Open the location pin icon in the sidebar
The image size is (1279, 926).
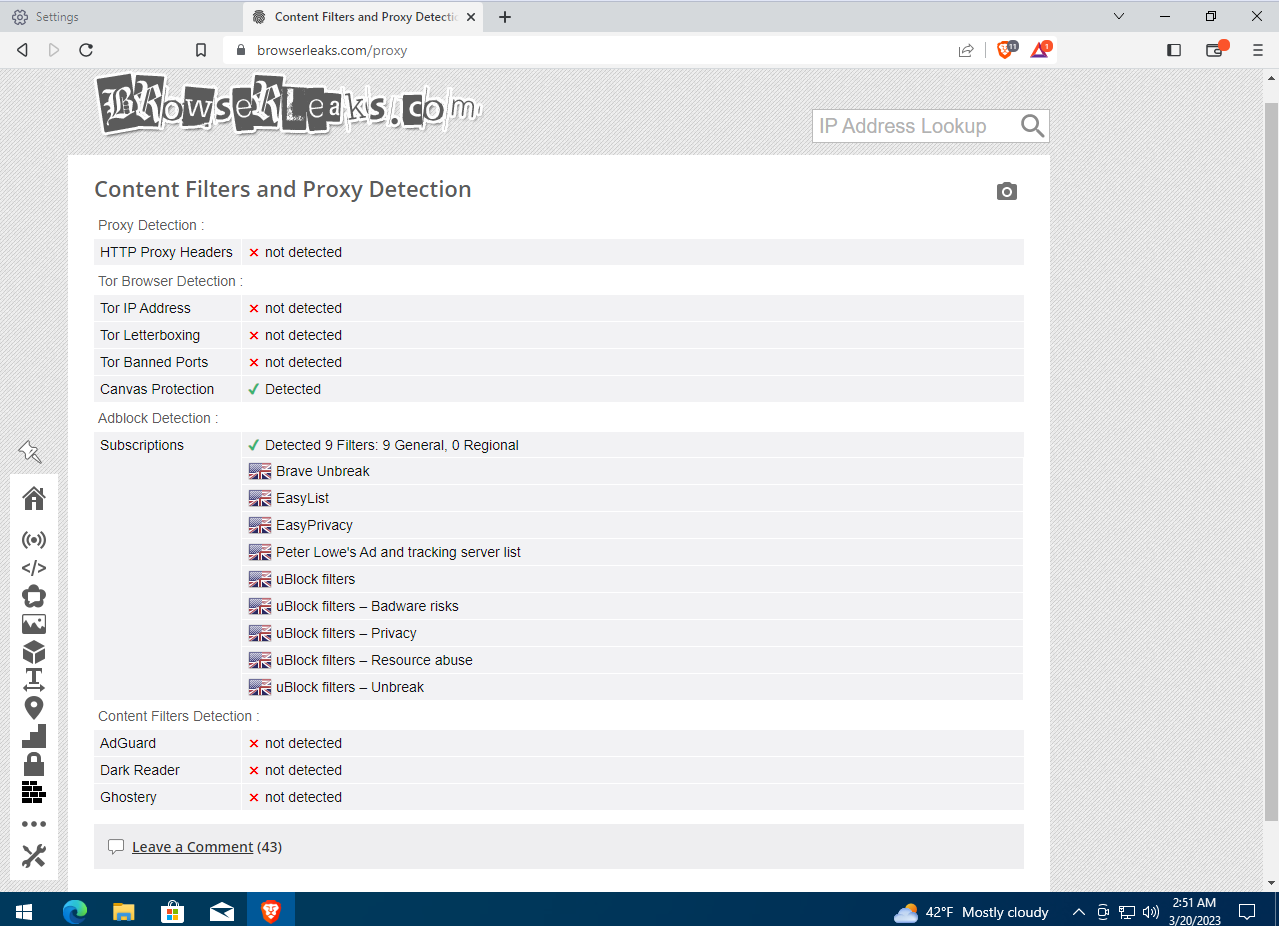(x=34, y=709)
